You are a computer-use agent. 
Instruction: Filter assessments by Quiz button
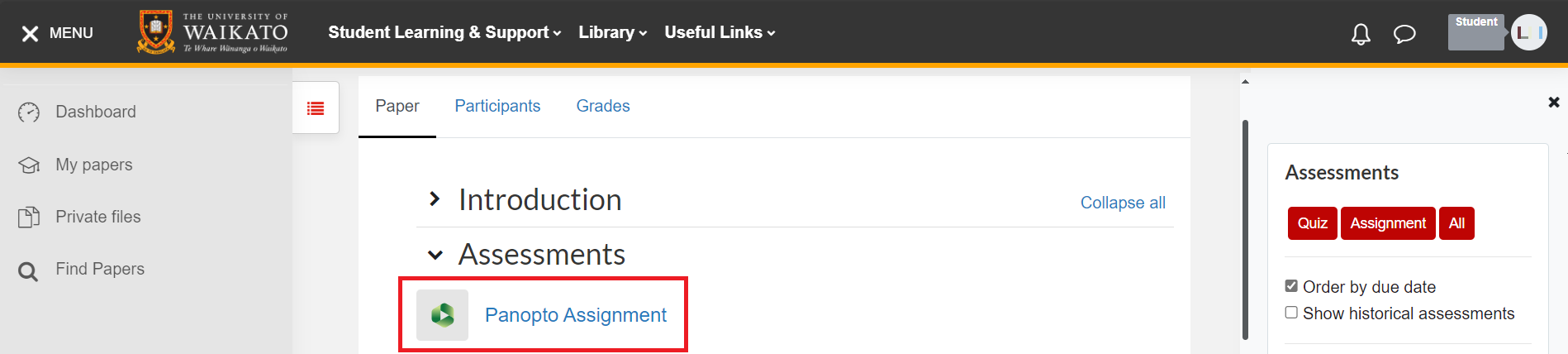pos(1312,223)
